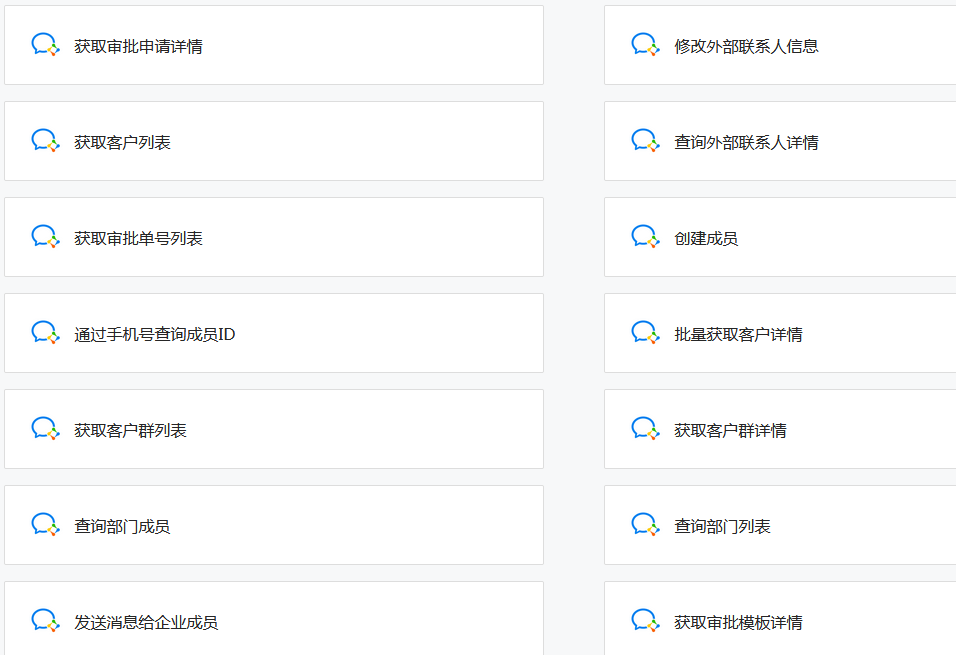This screenshot has height=655, width=956.
Task: Open 通过手机号查询成员ID action
Action: [274, 333]
